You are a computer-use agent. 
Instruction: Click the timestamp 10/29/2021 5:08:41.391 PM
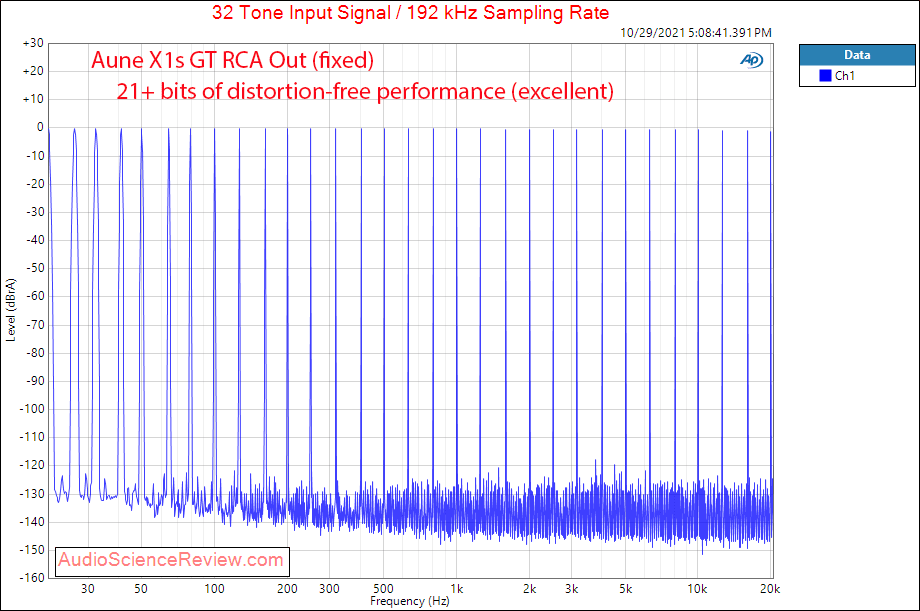(x=696, y=33)
